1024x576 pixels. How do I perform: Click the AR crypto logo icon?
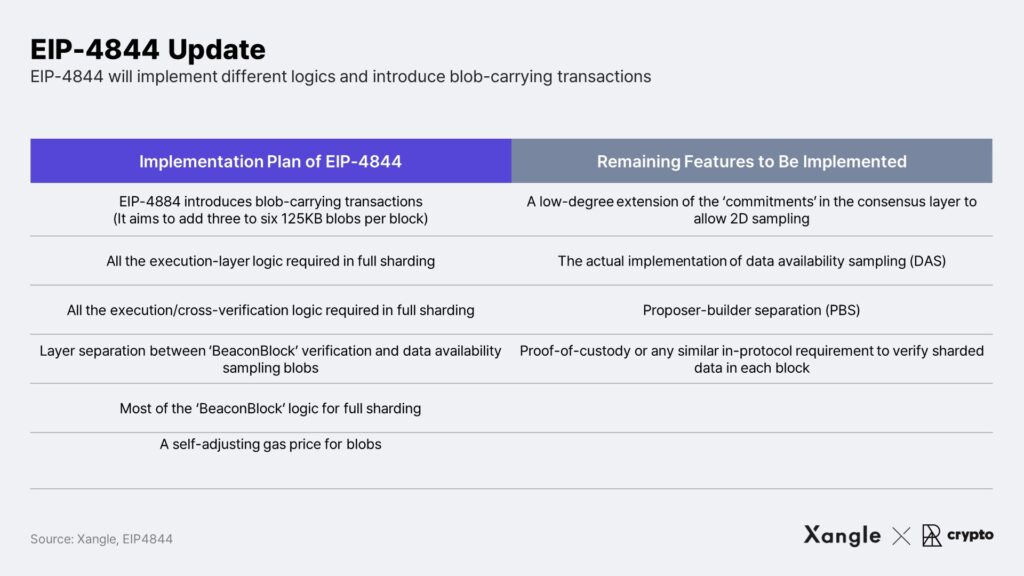coord(931,536)
